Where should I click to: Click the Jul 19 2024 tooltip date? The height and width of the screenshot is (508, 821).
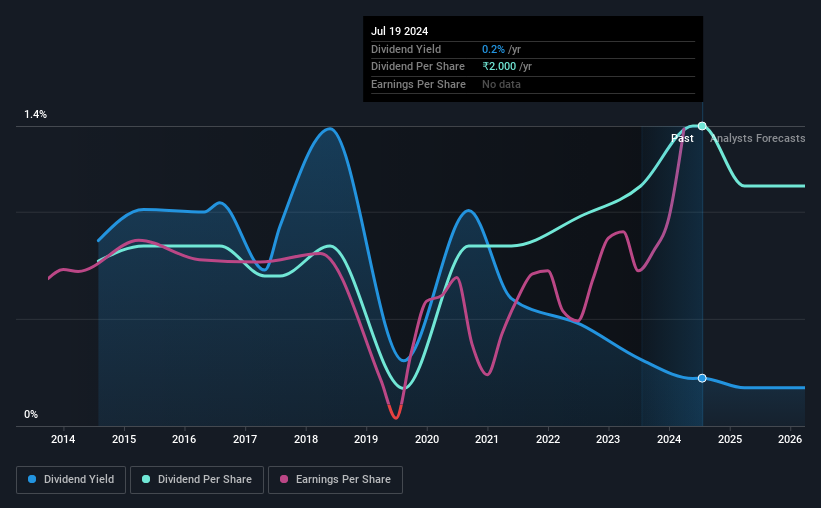[400, 31]
